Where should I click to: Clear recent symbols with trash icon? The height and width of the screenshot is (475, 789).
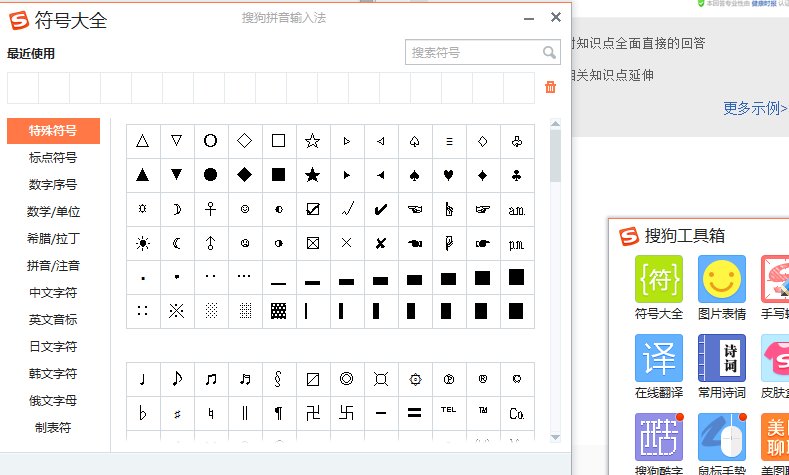click(x=550, y=87)
